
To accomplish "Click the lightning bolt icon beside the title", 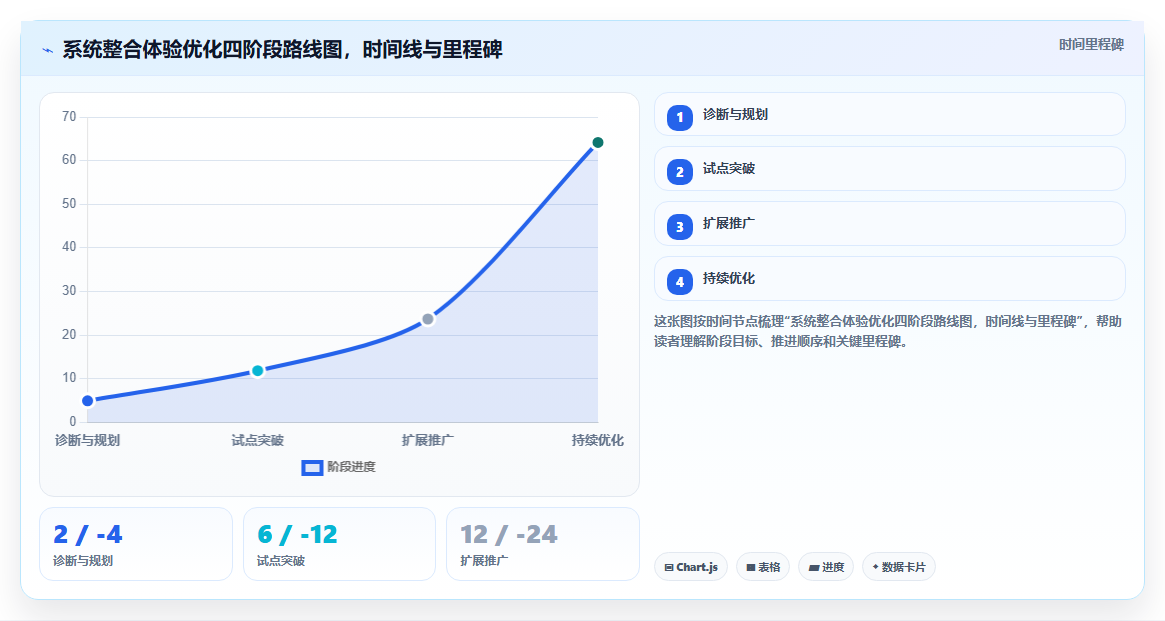I will point(48,51).
